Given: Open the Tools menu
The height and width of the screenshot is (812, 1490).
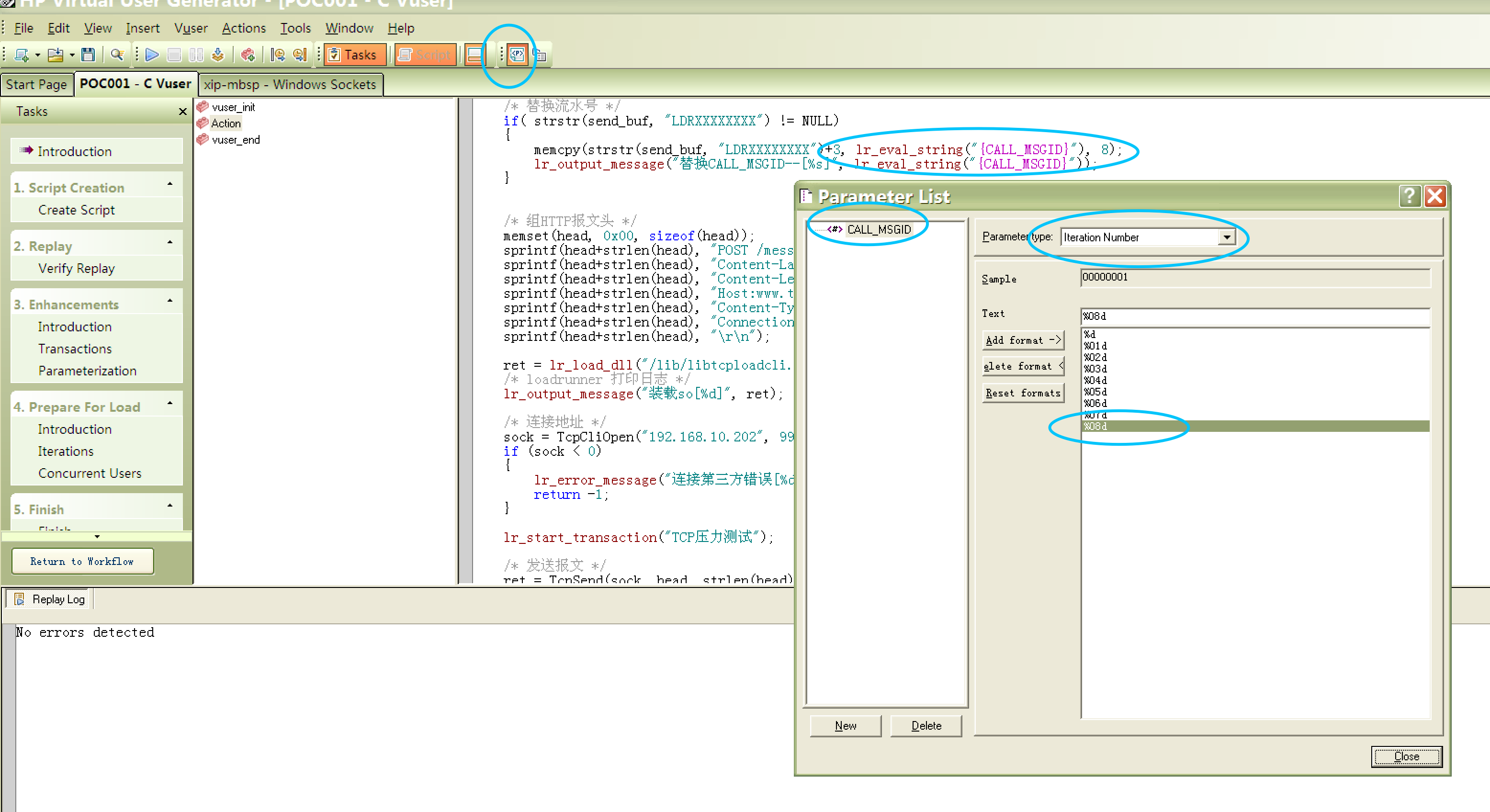Looking at the screenshot, I should [x=295, y=28].
